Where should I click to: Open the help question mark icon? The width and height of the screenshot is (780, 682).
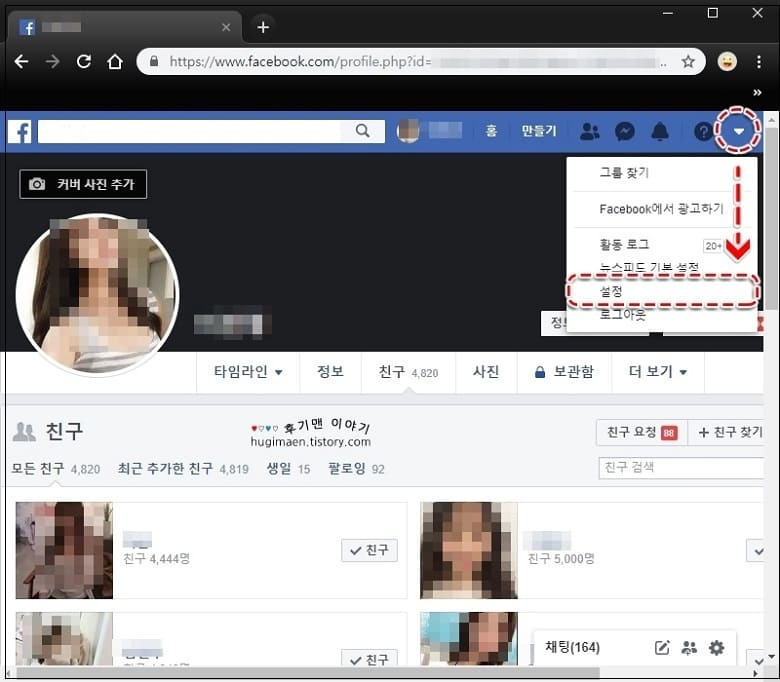tap(703, 132)
